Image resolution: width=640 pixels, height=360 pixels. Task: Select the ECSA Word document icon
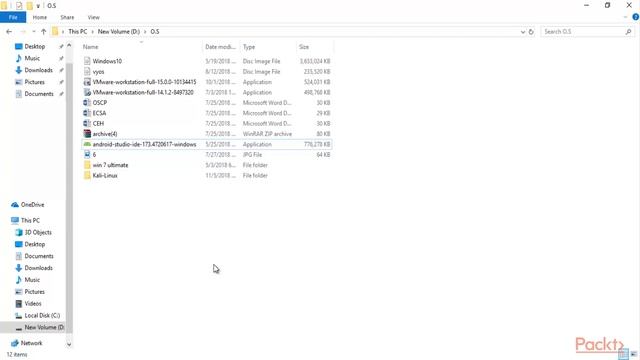pos(87,113)
